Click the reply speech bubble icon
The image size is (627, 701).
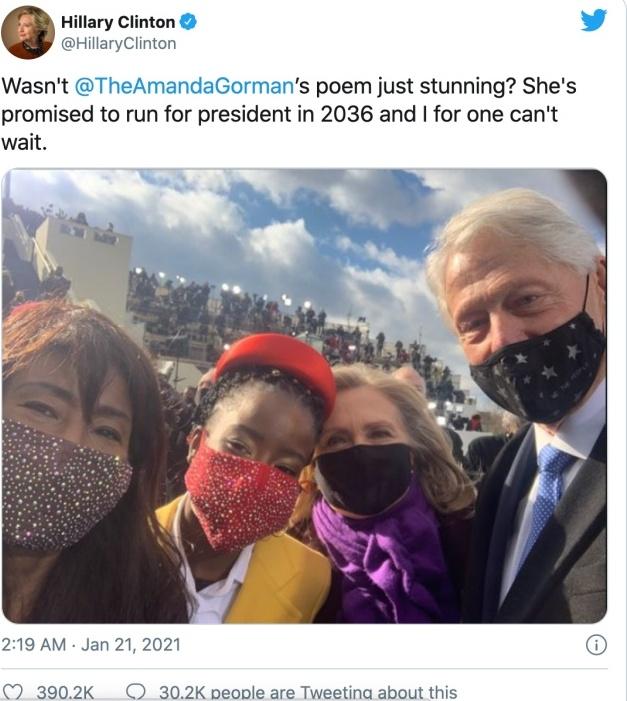136,692
